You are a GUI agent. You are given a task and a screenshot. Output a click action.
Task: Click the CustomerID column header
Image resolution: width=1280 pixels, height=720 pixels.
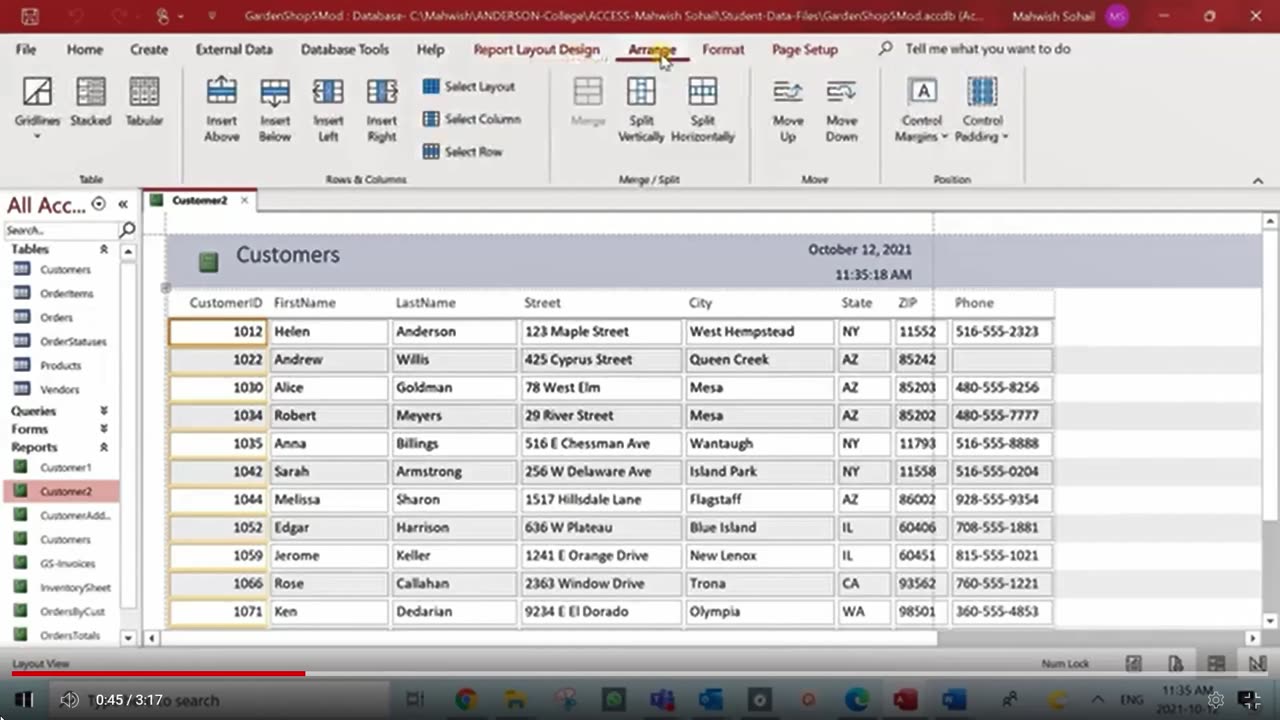tap(226, 303)
